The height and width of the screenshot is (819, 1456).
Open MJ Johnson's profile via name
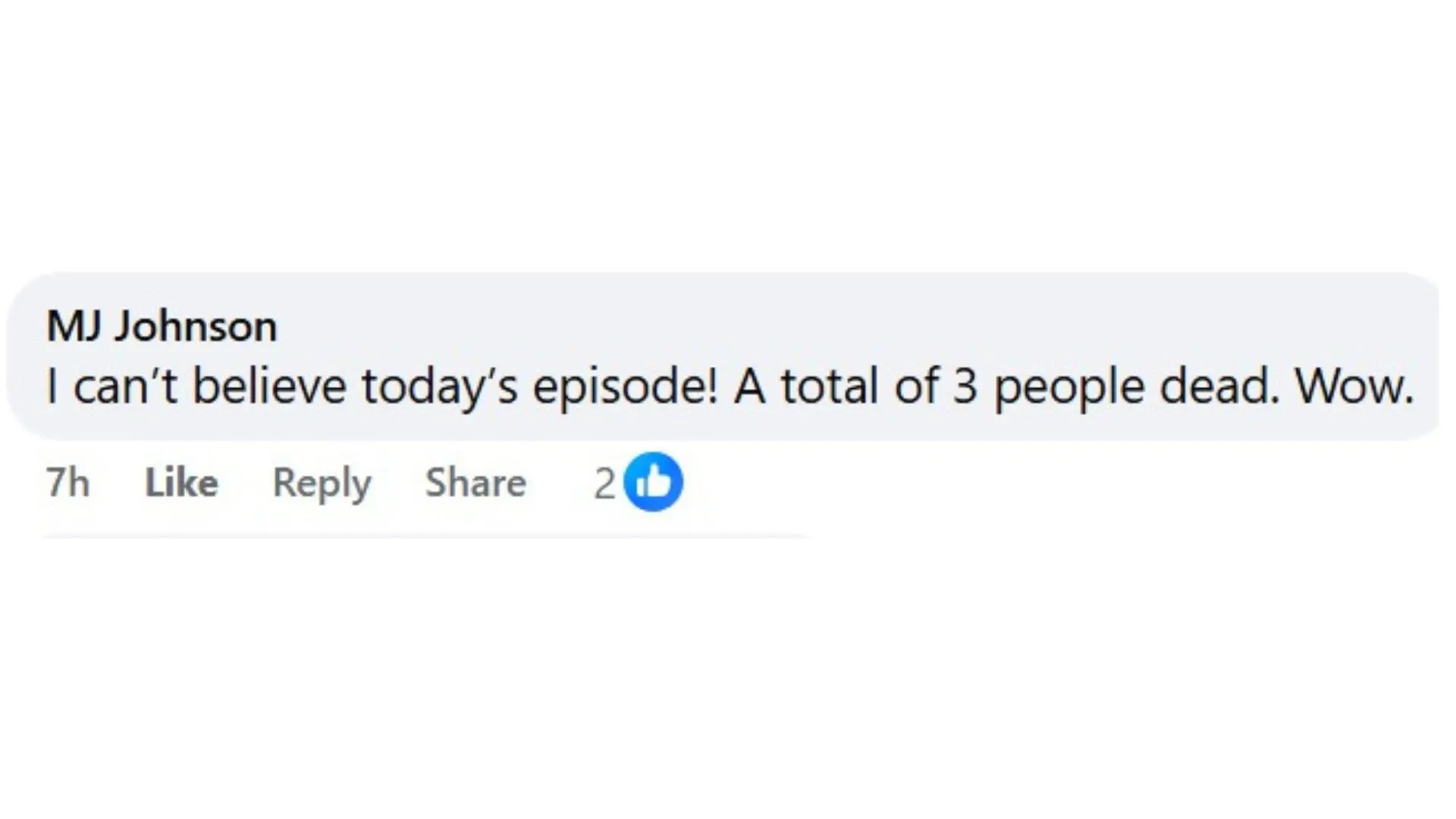[x=162, y=327]
